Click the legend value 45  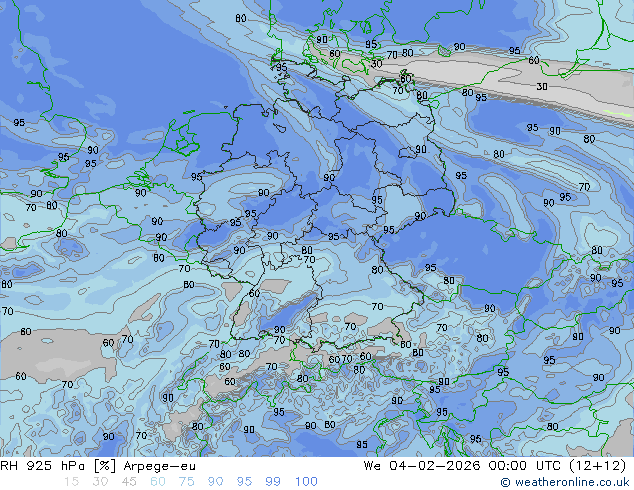(129, 482)
